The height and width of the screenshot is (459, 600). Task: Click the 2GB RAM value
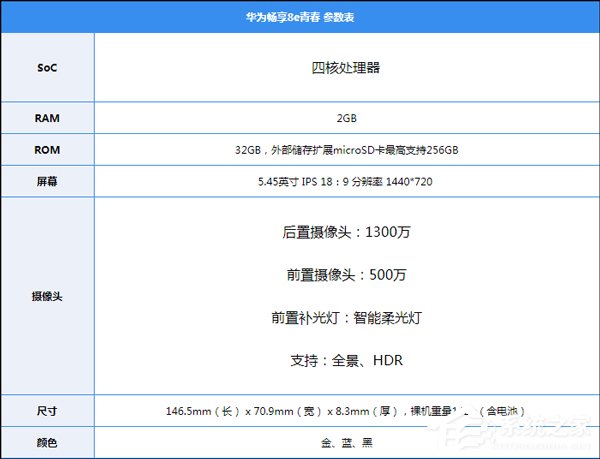(x=346, y=118)
